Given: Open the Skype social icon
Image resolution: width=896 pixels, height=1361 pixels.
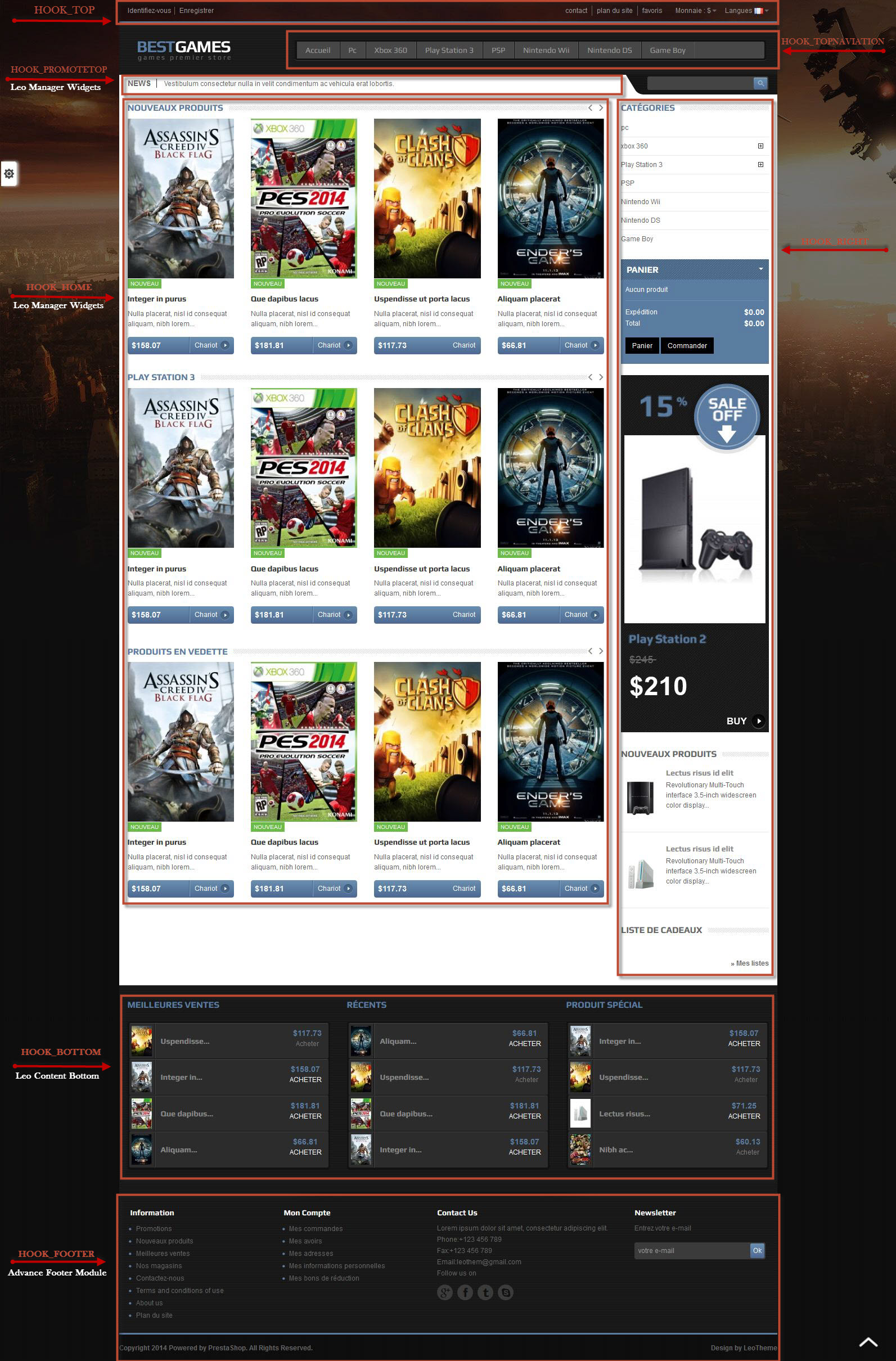Looking at the screenshot, I should click(x=506, y=1292).
